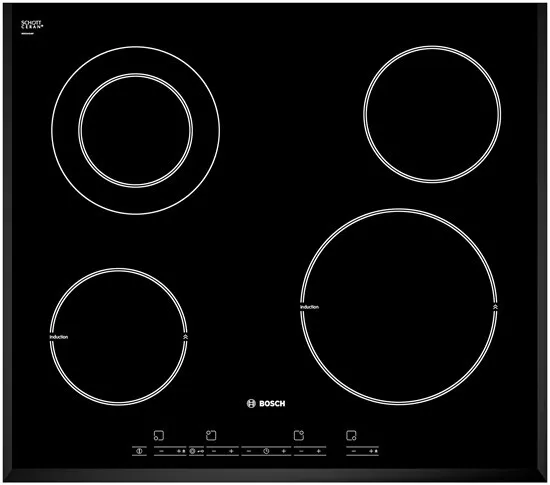Lower the rear-right zone heat with minus
The width and height of the screenshot is (550, 485).
coord(301,451)
